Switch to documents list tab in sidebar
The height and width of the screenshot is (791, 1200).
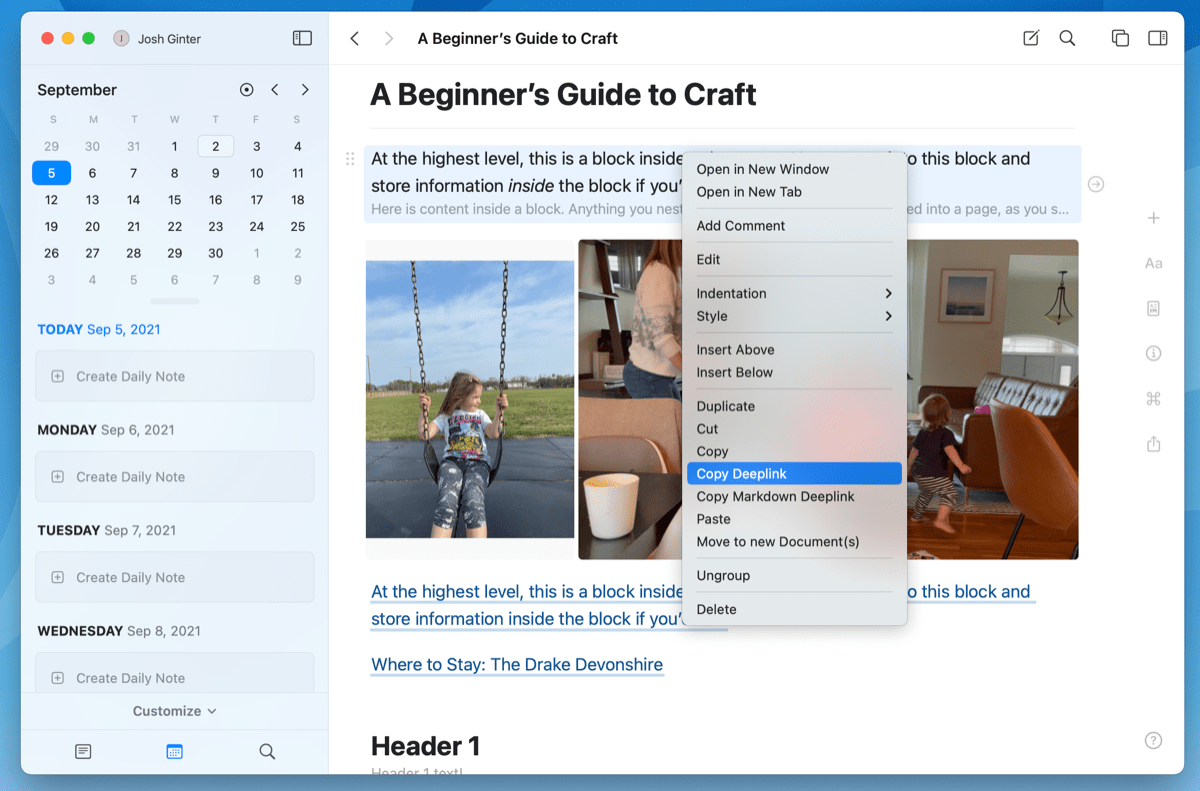click(83, 751)
